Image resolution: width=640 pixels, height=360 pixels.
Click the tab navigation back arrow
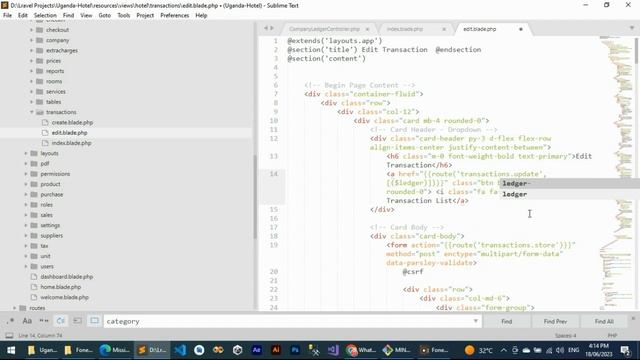[266, 28]
